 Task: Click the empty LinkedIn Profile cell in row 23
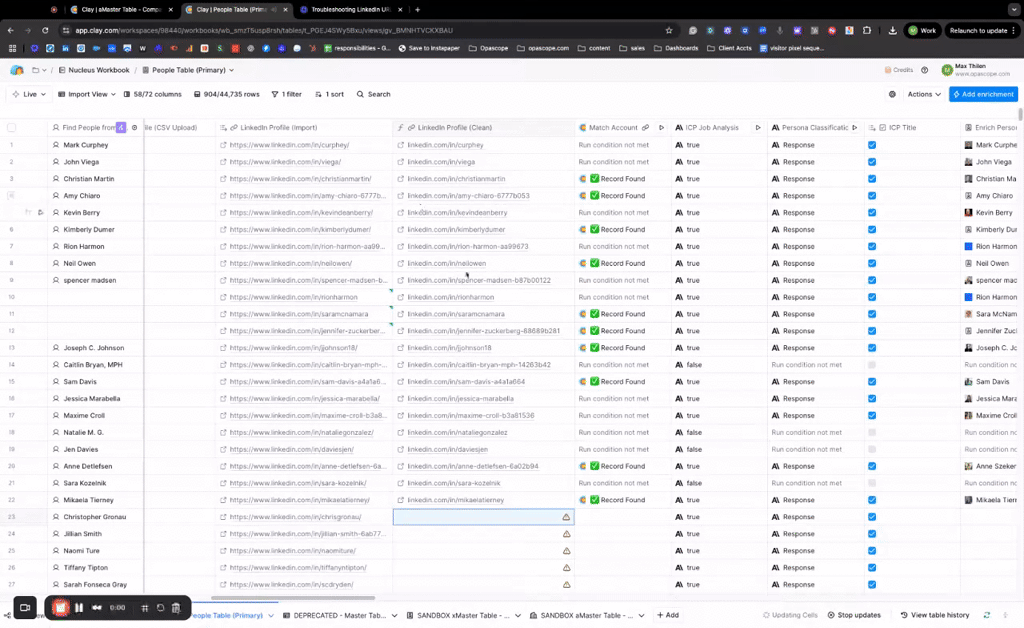tap(475, 517)
